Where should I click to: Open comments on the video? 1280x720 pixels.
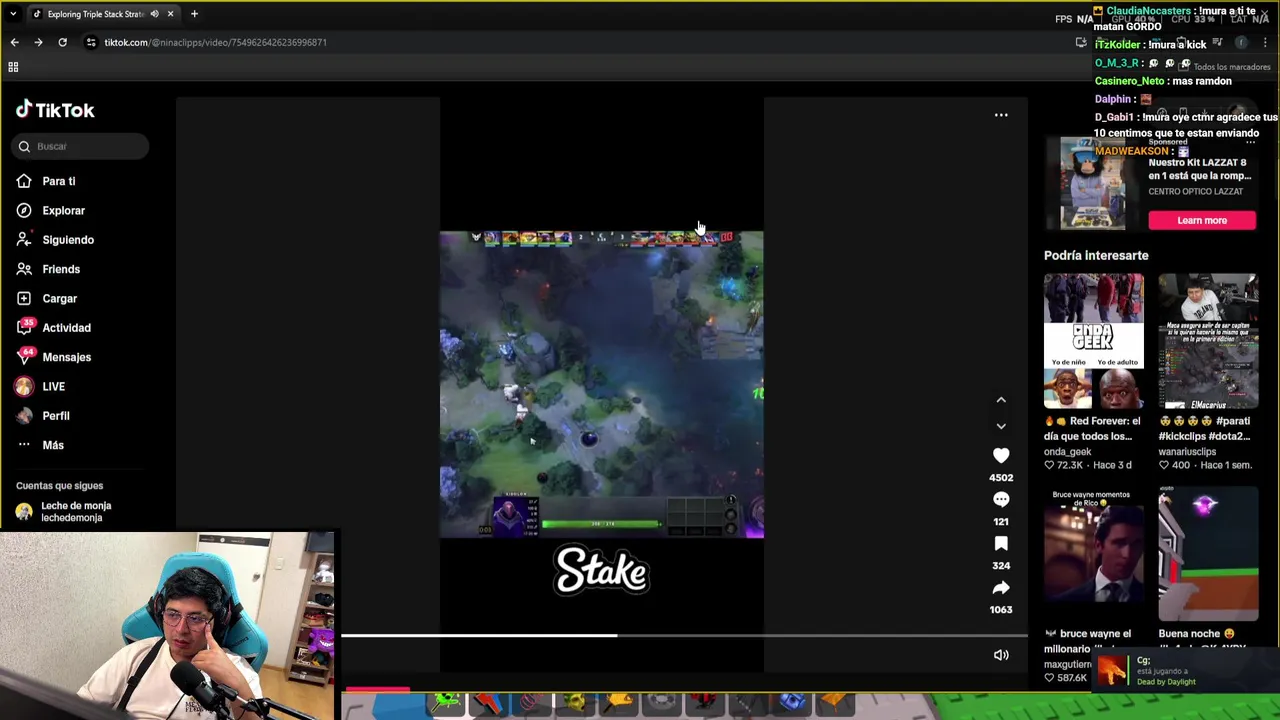pyautogui.click(x=1001, y=500)
